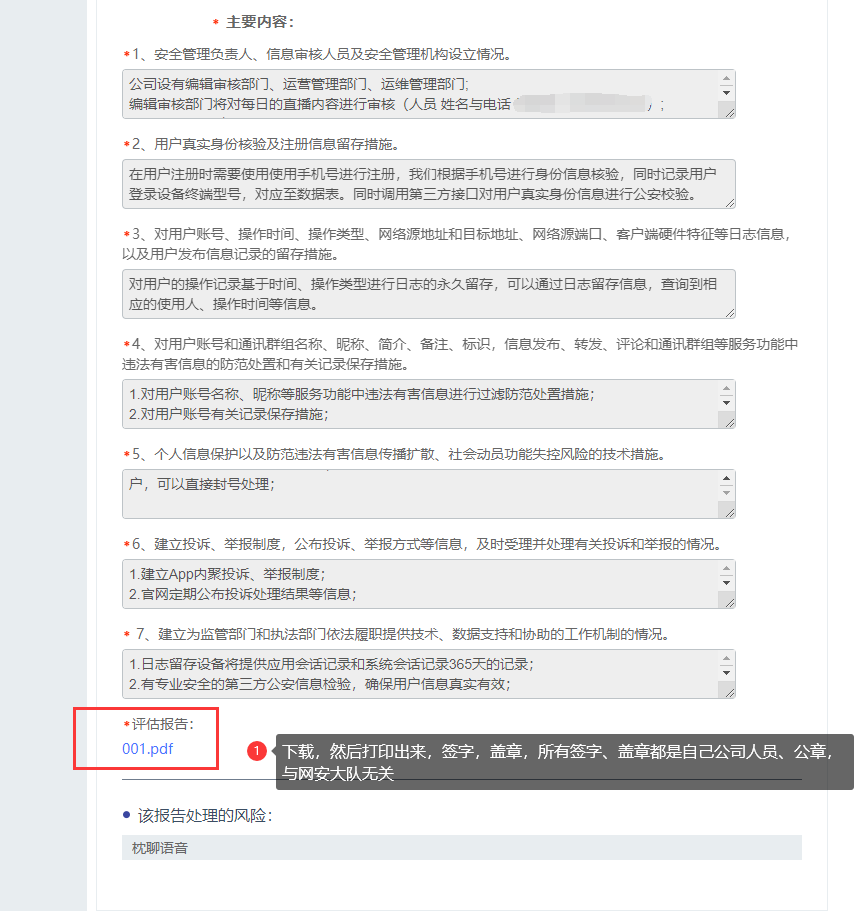Click resize handle of section 2 identity verification textbox

(x=729, y=202)
